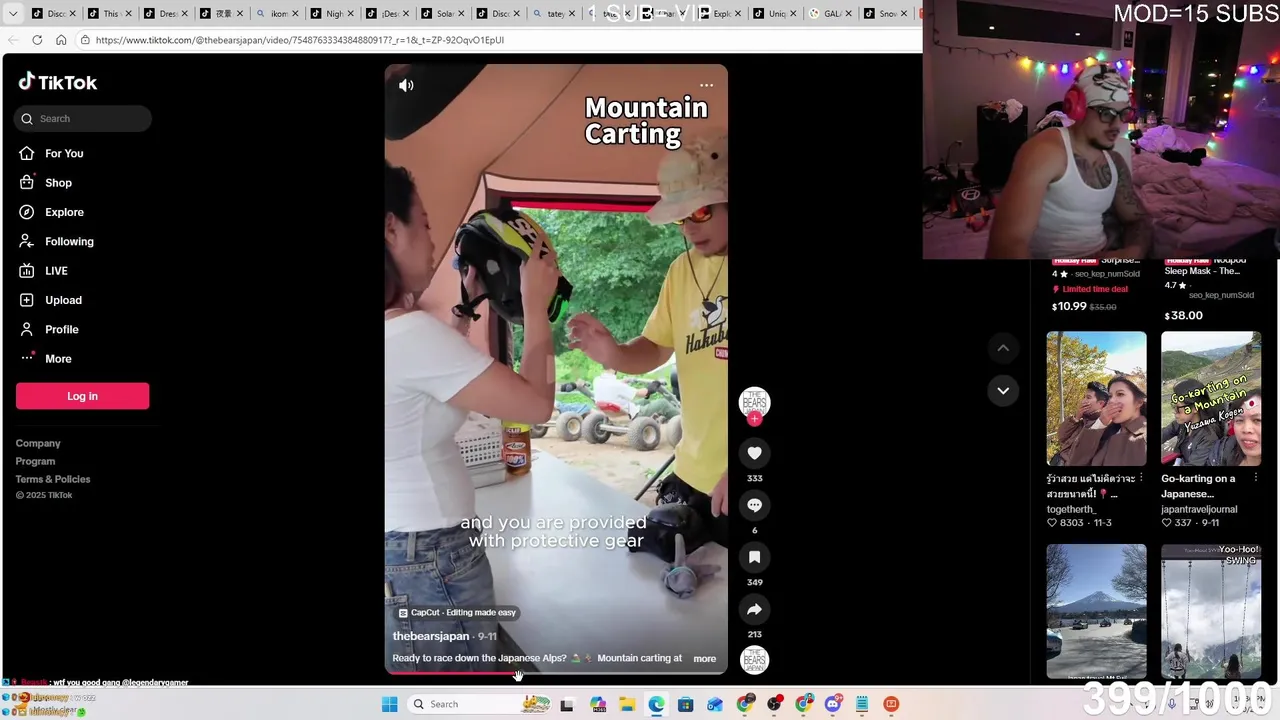1280x720 pixels.
Task: Open The Bears Japan profile avatar
Action: click(754, 401)
